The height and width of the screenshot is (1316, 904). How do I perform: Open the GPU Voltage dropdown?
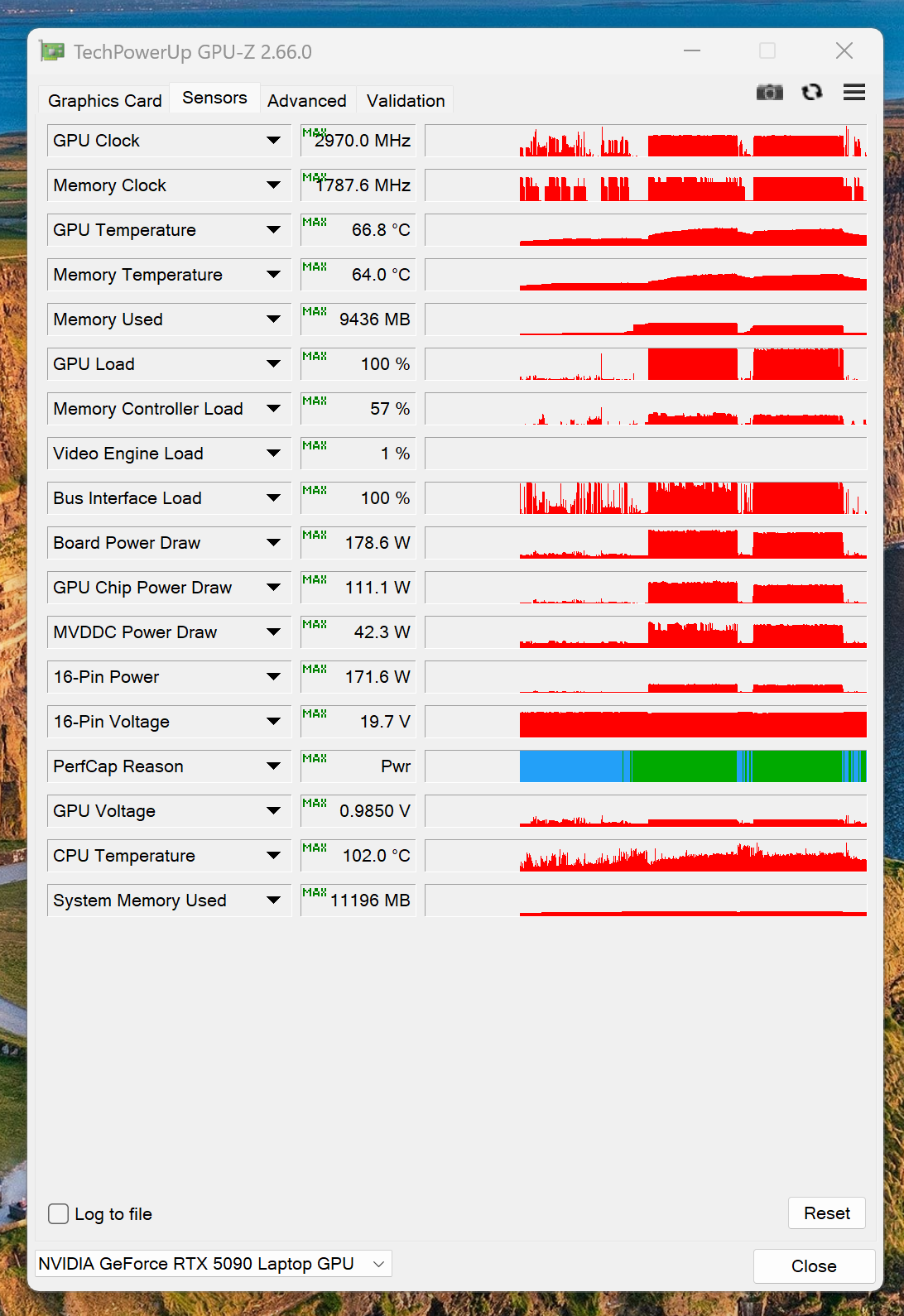click(273, 811)
